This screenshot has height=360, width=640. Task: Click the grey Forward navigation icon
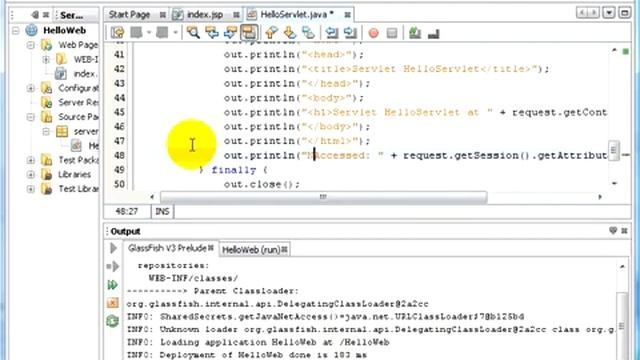pos(162,33)
